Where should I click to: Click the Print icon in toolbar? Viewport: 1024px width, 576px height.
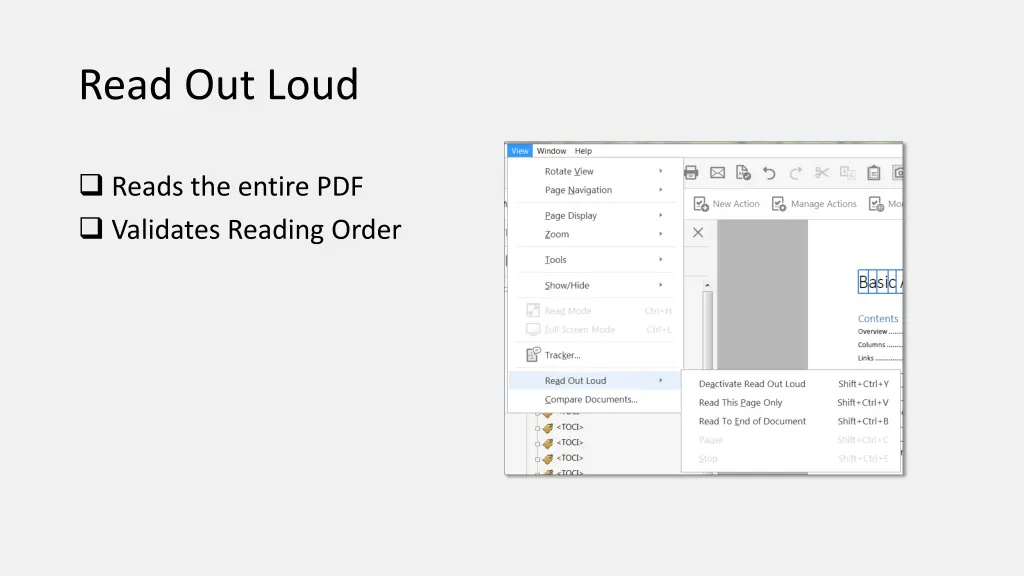point(691,173)
